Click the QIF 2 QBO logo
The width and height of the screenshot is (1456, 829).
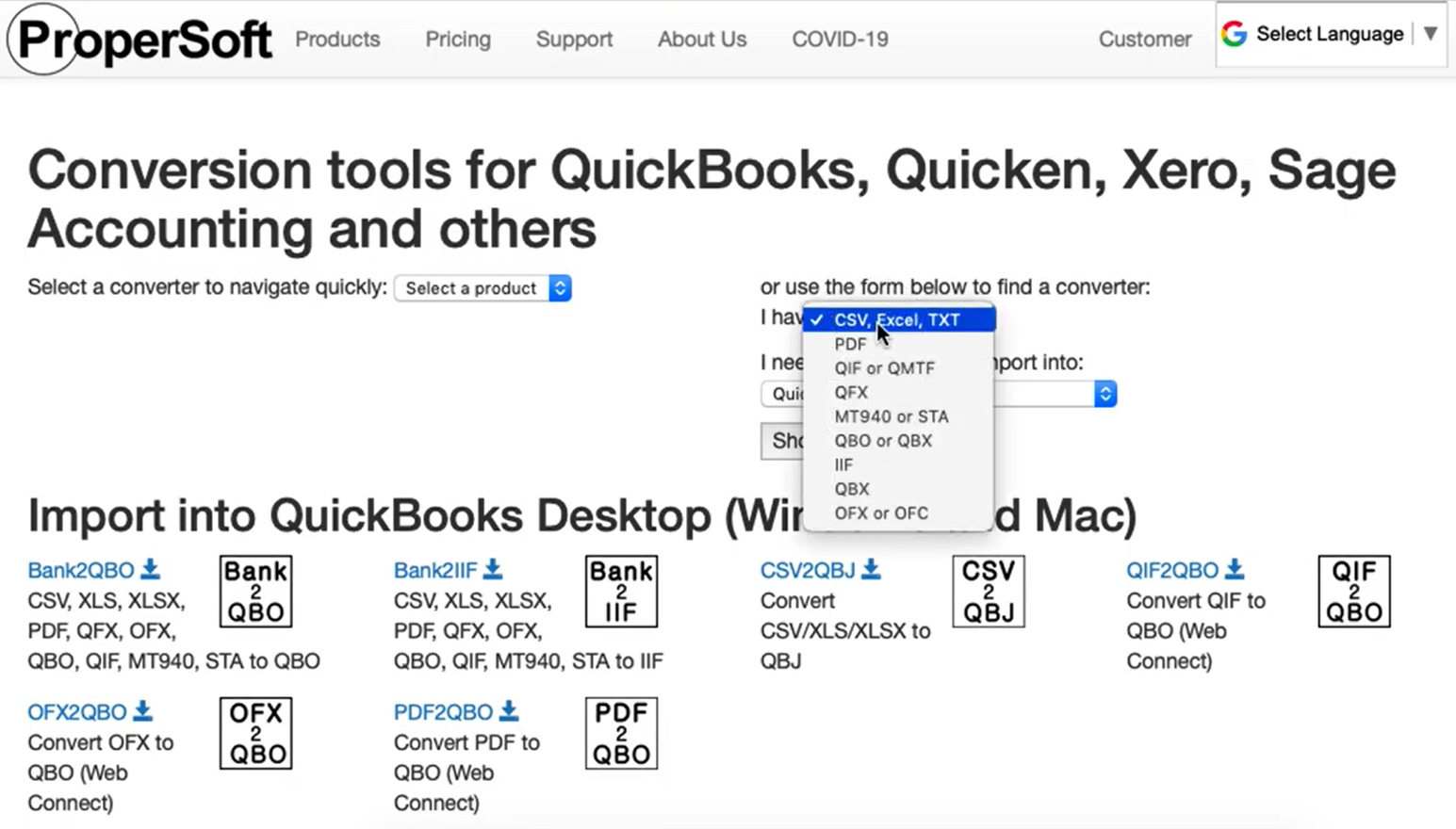[1354, 591]
